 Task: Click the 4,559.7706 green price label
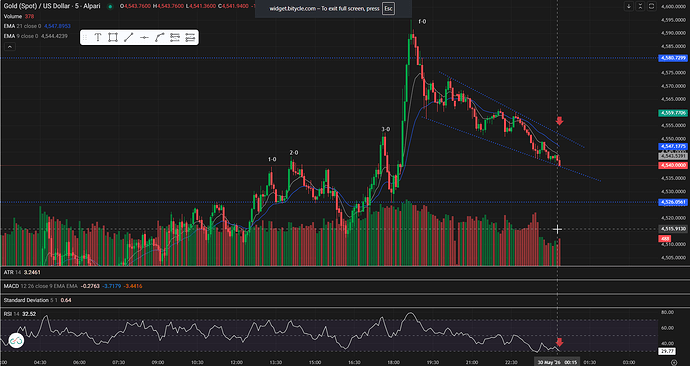tap(673, 113)
